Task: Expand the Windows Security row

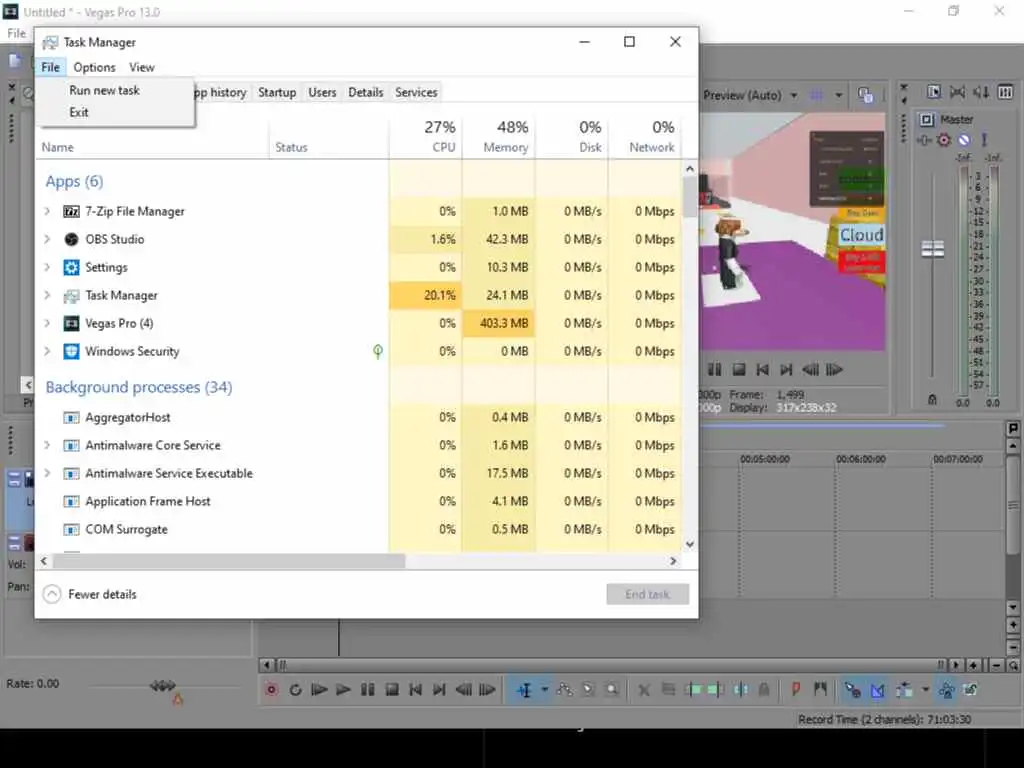Action: point(47,351)
